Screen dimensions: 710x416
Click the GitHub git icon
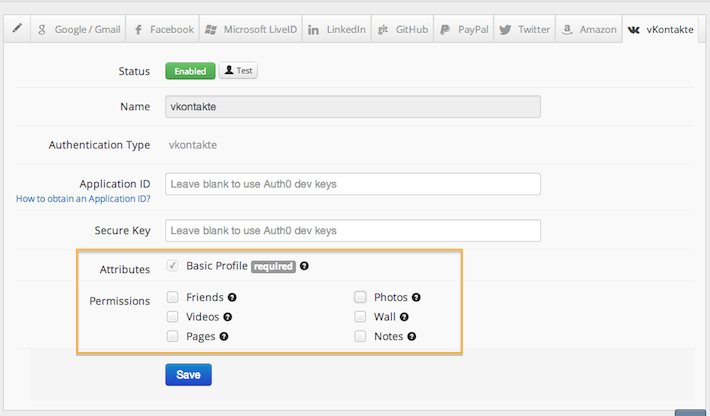tap(383, 29)
